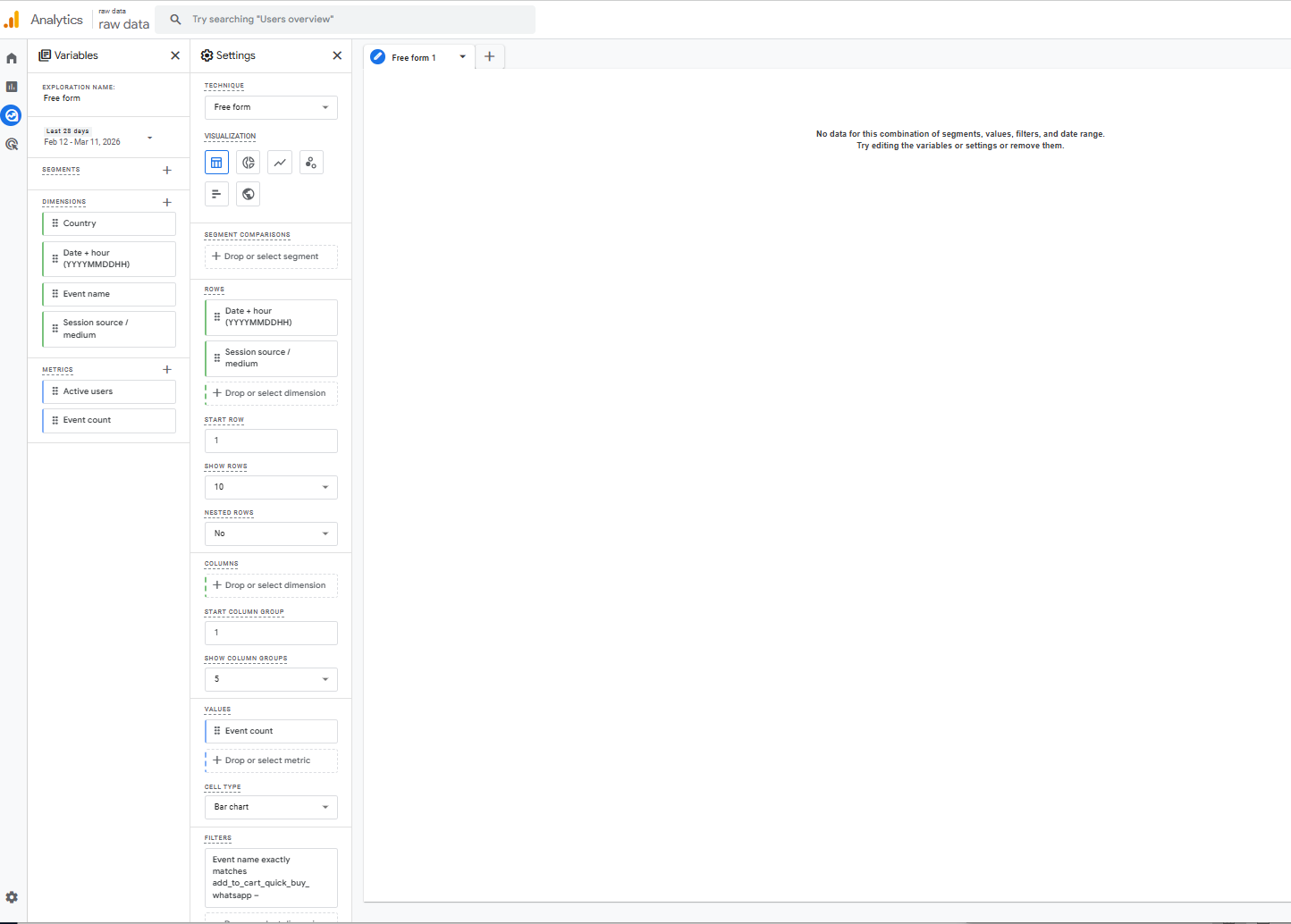Click the Start Column Group input field
The width and height of the screenshot is (1291, 924).
click(271, 633)
